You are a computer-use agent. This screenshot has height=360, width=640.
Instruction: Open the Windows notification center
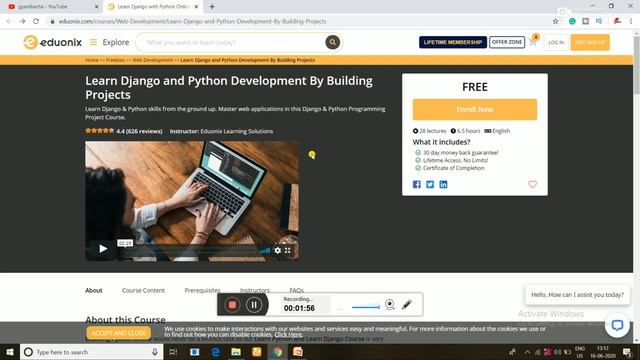(x=627, y=352)
